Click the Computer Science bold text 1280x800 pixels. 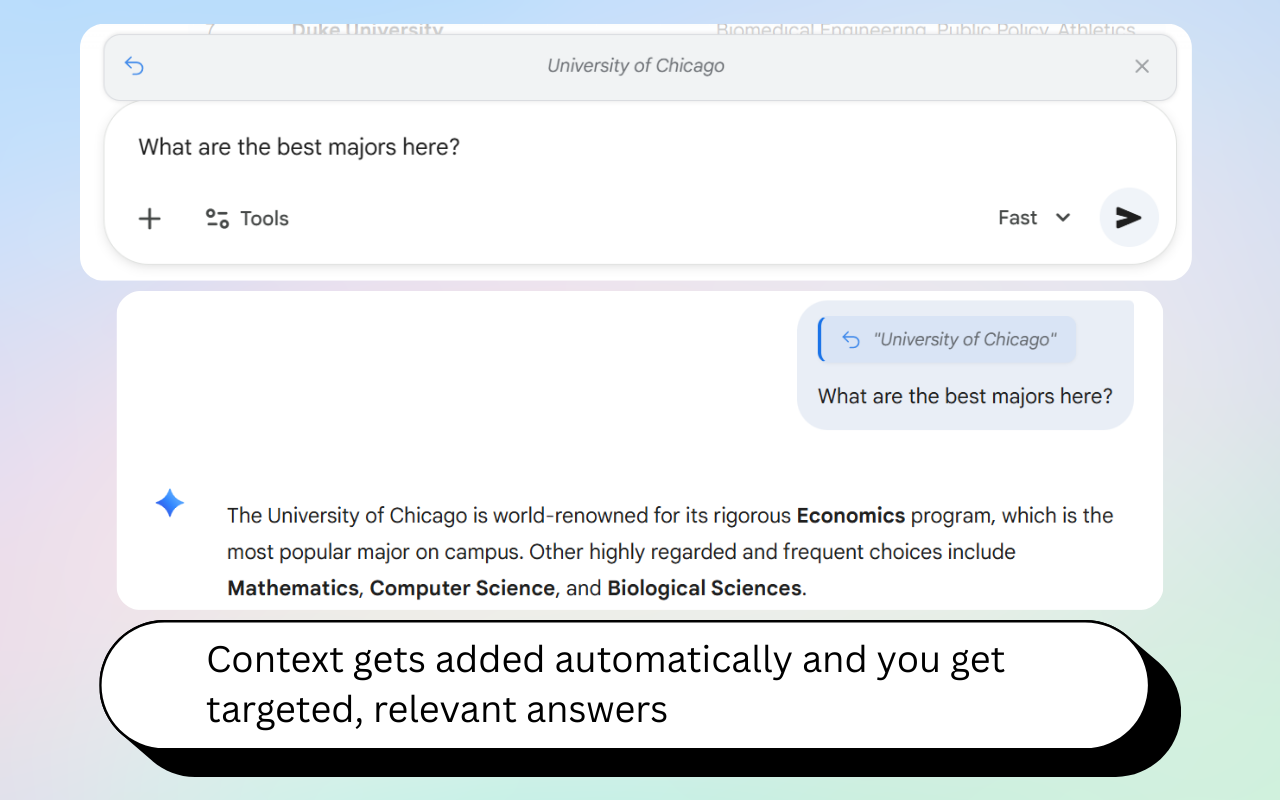(462, 588)
